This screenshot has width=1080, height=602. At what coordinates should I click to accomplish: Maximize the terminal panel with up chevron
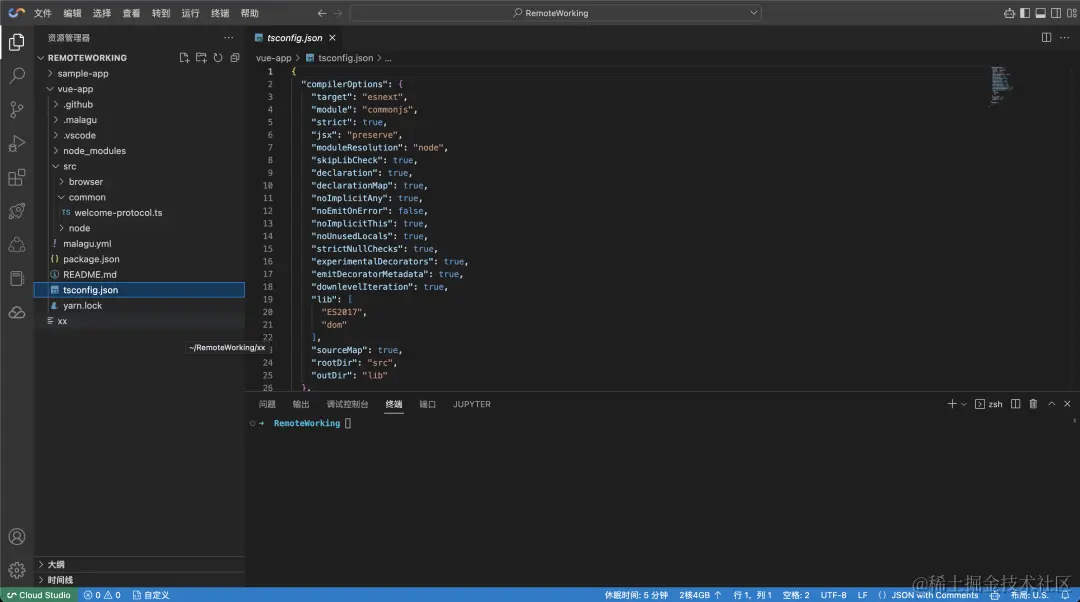(1051, 404)
